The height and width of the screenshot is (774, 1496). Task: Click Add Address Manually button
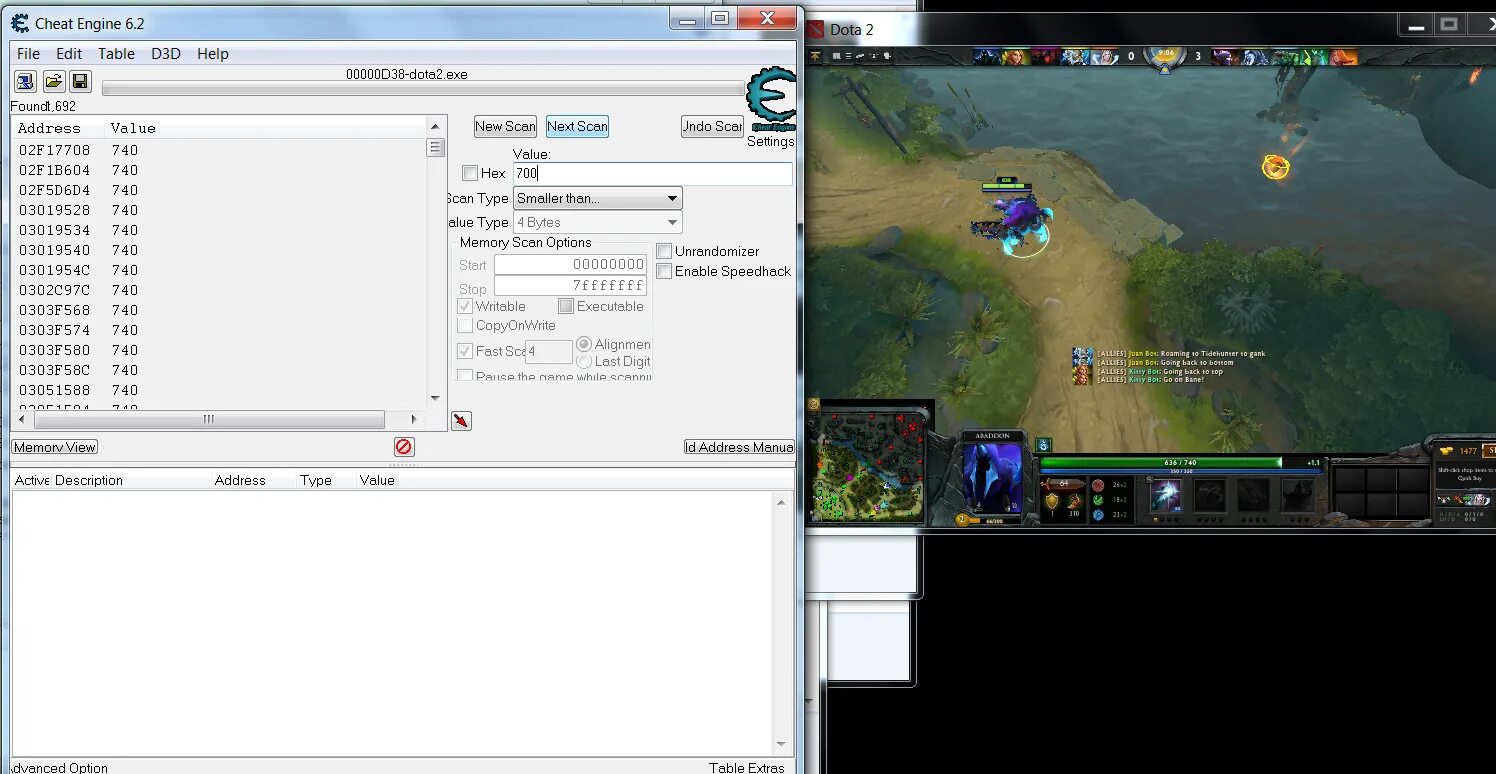(x=739, y=447)
